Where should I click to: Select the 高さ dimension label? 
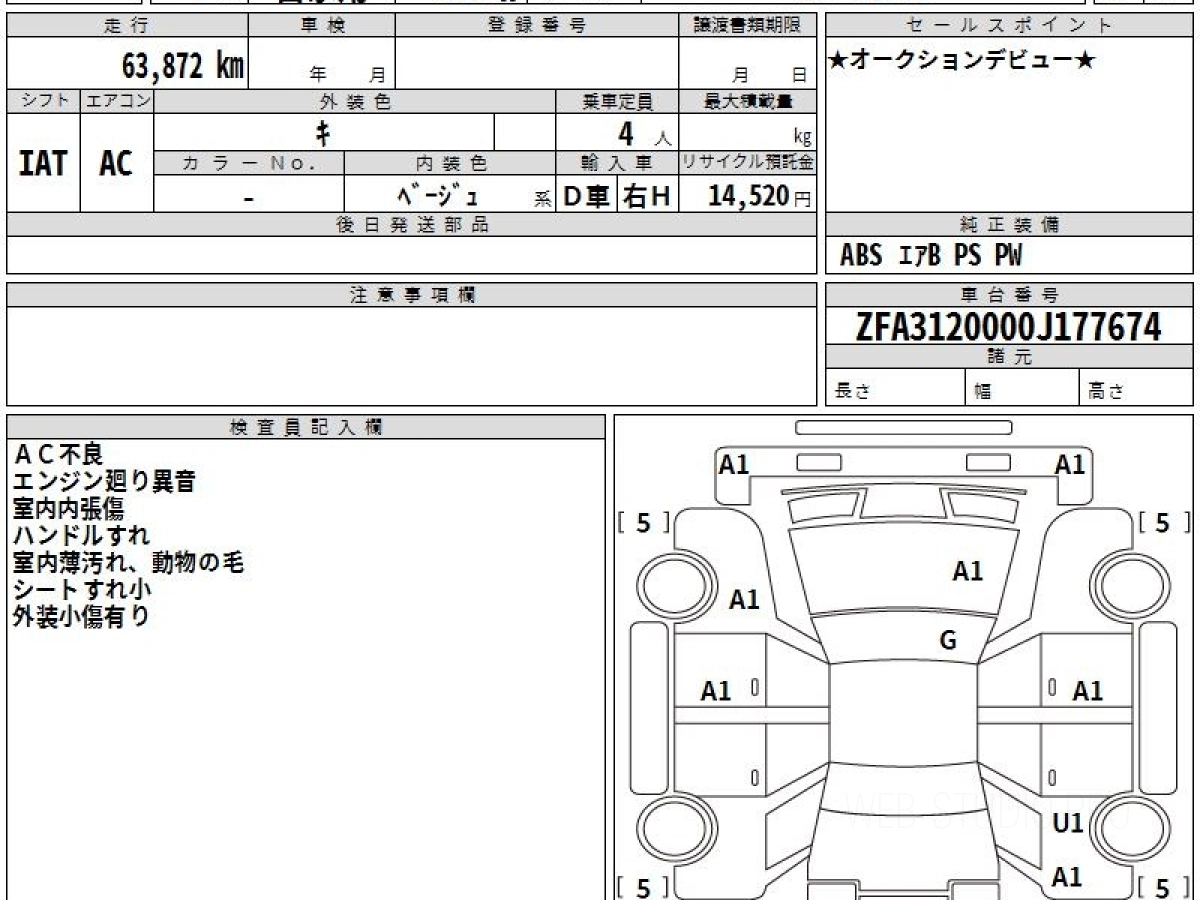pos(1106,392)
